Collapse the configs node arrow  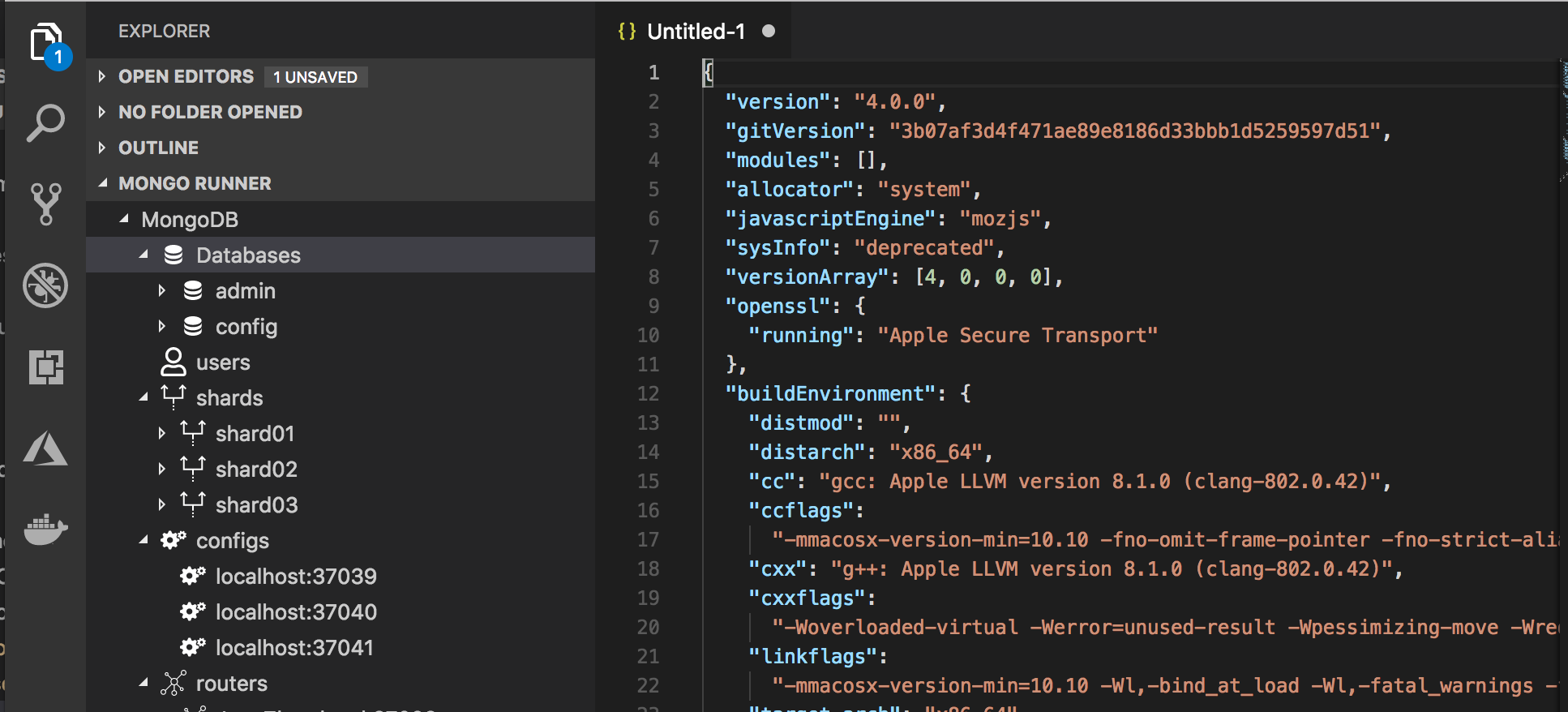pos(144,540)
